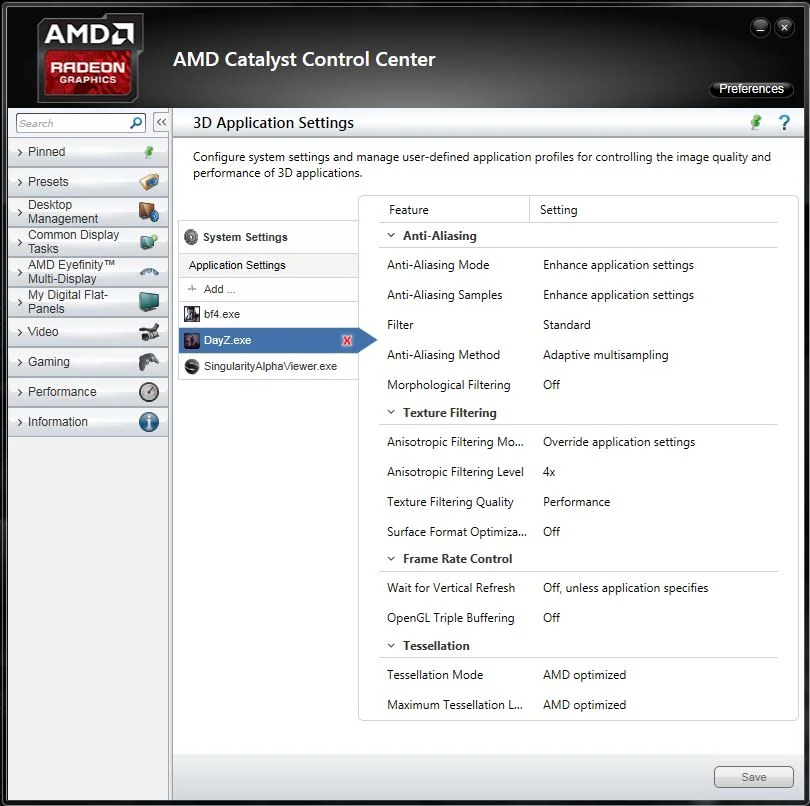810x806 pixels.
Task: Click the search magnifier icon
Action: click(136, 123)
